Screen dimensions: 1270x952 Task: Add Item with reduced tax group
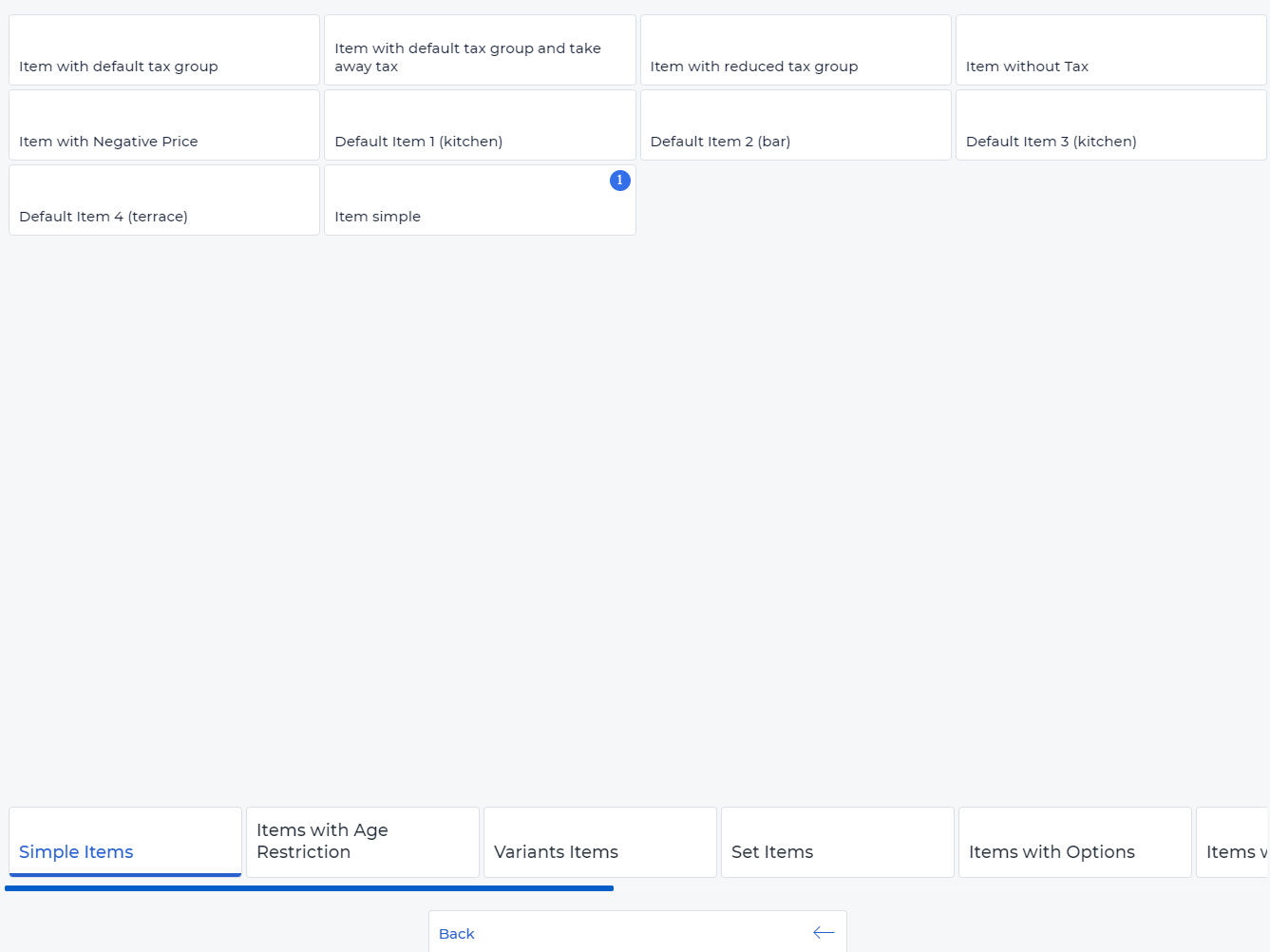click(795, 50)
